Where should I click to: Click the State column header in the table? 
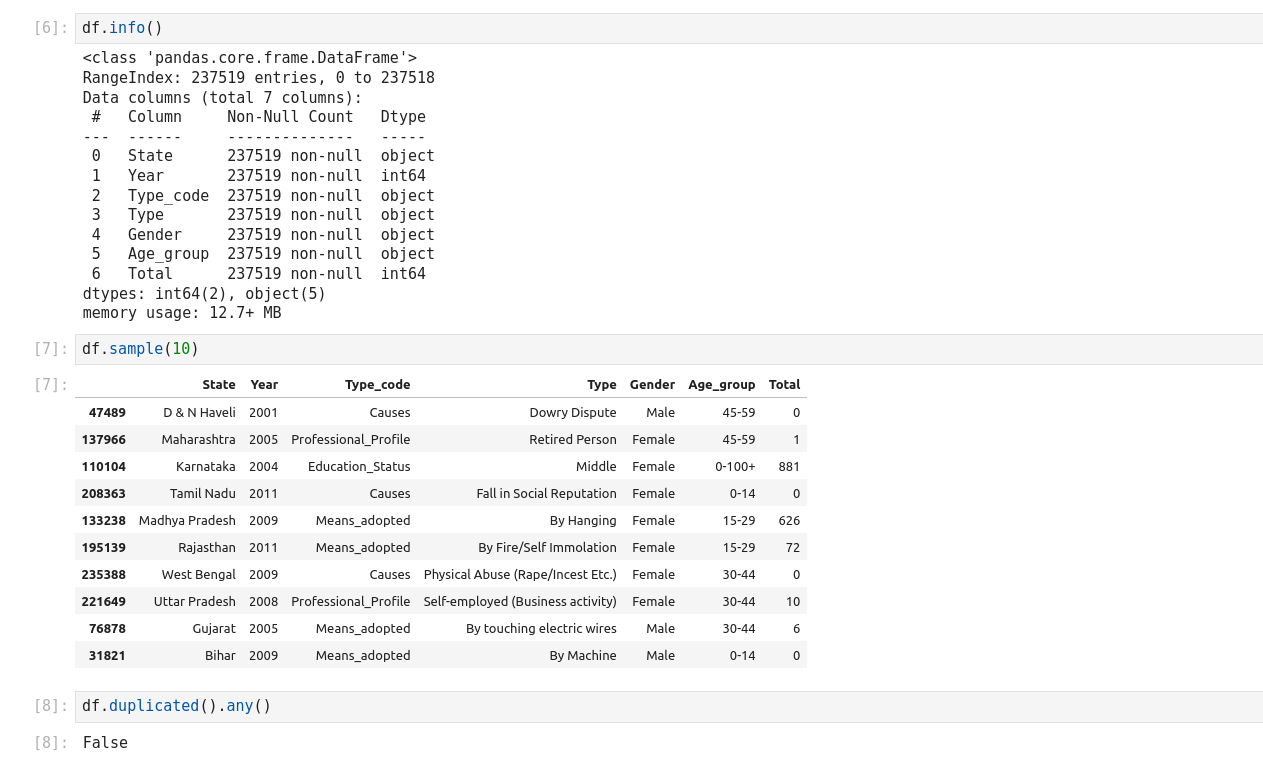(x=218, y=384)
